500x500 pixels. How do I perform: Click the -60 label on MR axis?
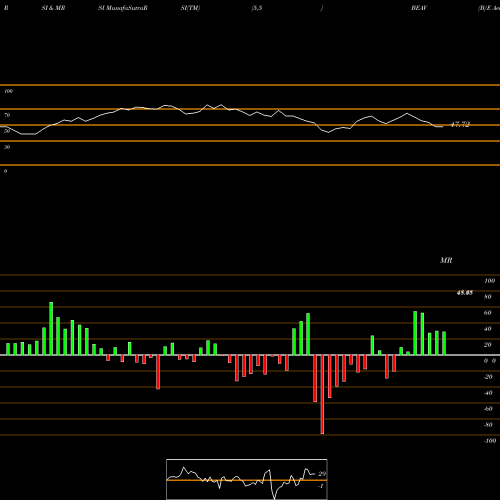488,409
